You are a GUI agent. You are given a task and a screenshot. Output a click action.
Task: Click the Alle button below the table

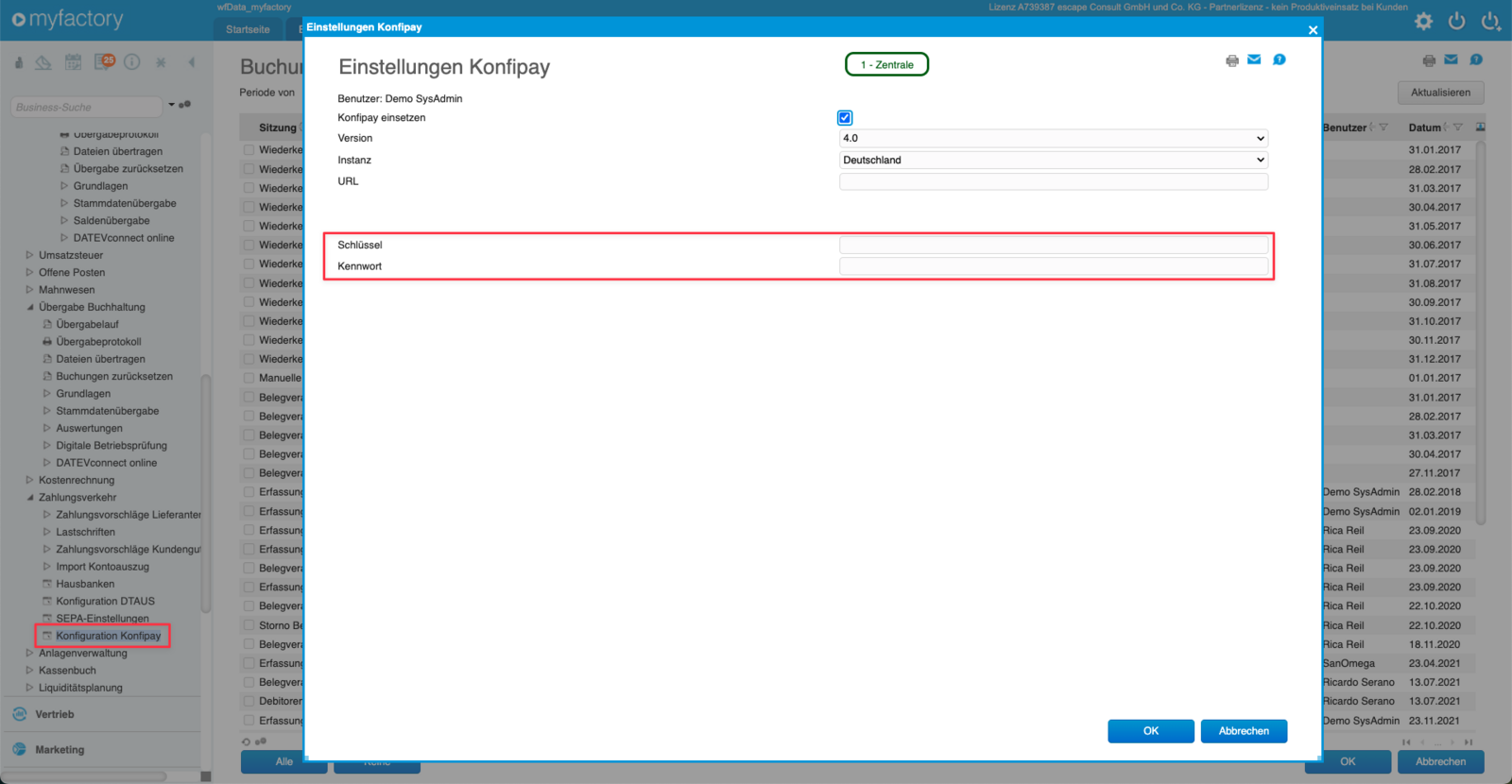(283, 761)
